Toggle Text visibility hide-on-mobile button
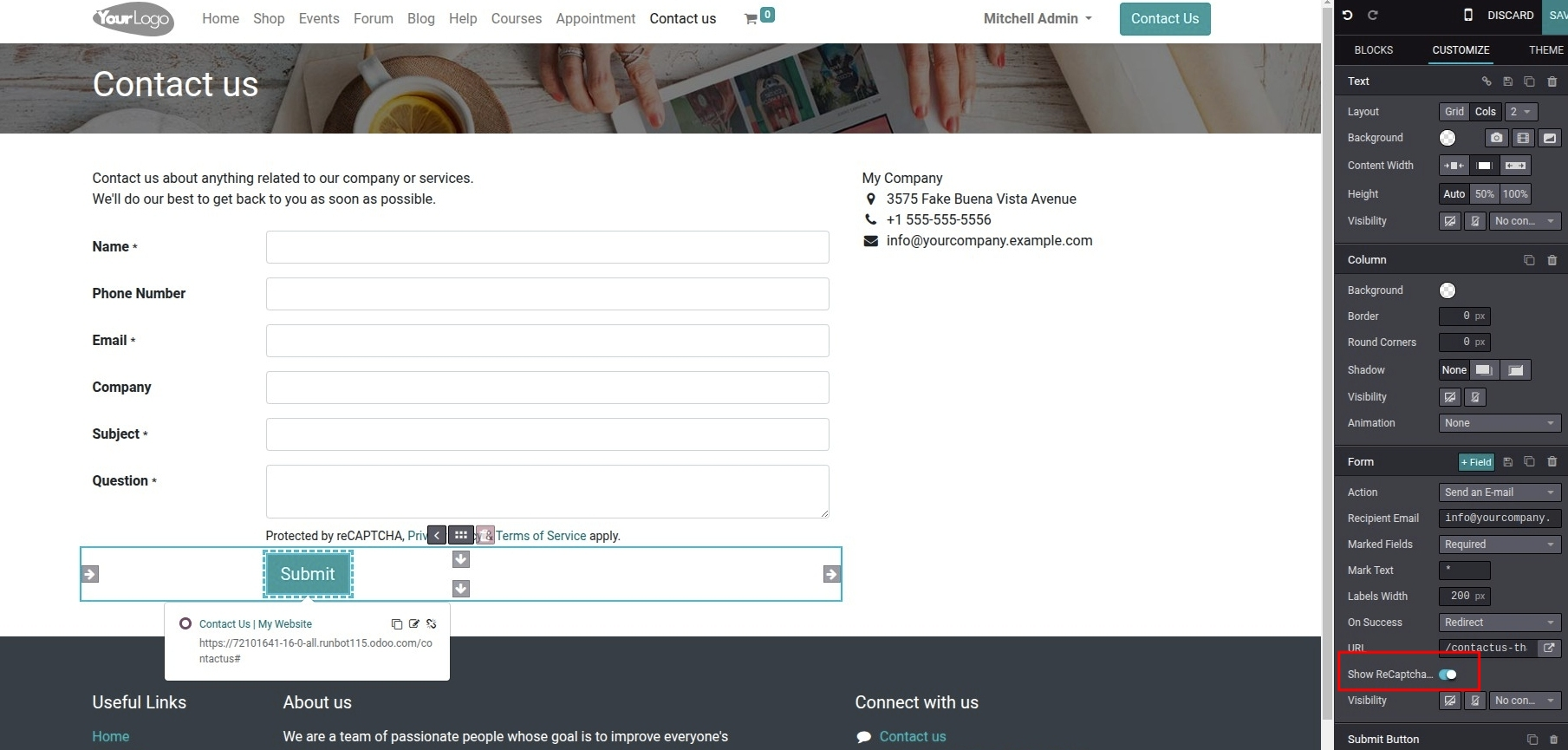The width and height of the screenshot is (1568, 750). point(1475,221)
